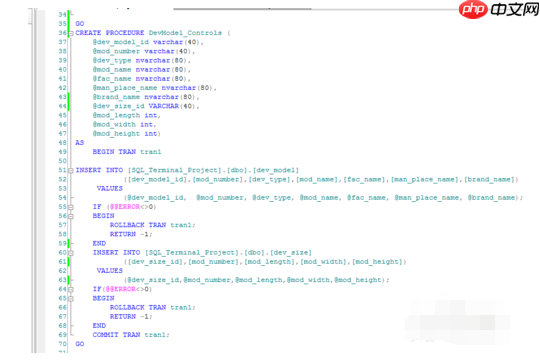Collapse the INSERT INTO fold at line 51
Viewport: 540px width, 364px height.
pyautogui.click(x=71, y=170)
